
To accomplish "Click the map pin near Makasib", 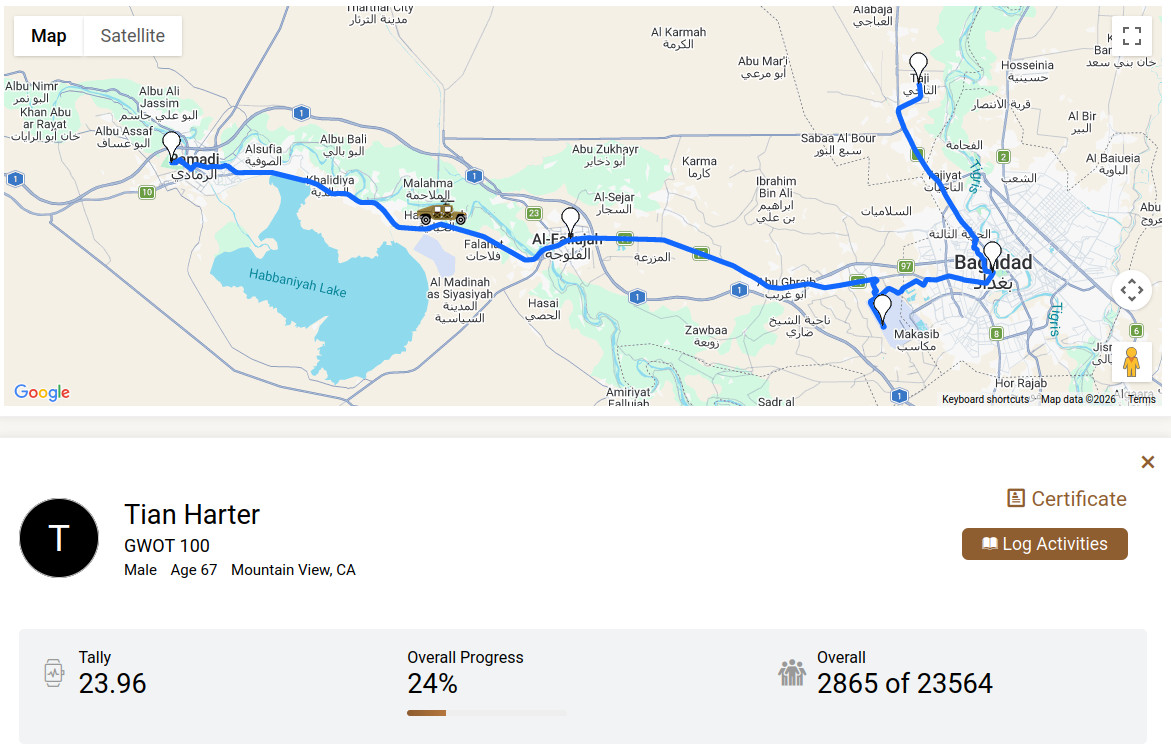I will [882, 306].
